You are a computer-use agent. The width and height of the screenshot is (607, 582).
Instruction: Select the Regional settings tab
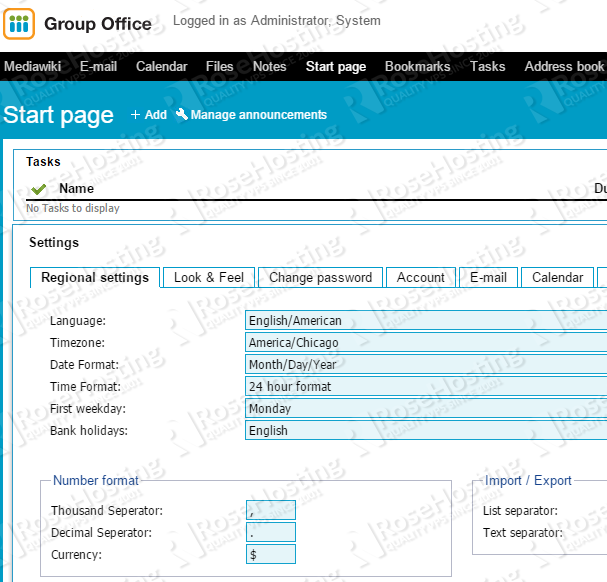coord(95,278)
